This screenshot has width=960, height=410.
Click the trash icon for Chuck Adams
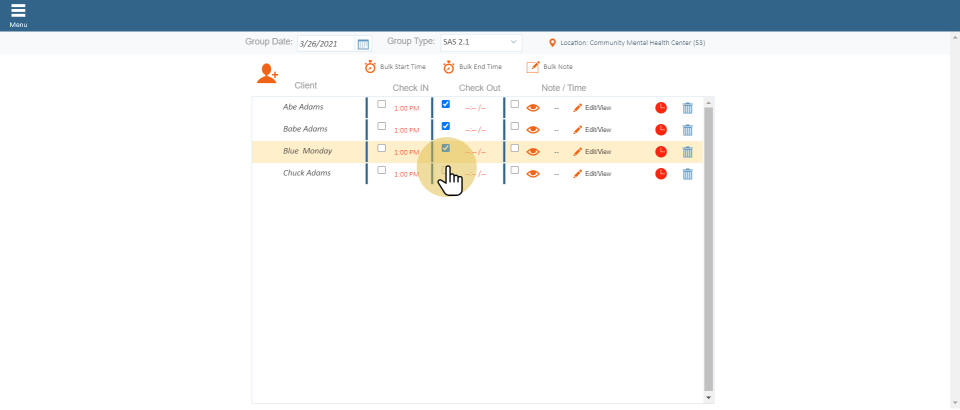click(x=687, y=174)
